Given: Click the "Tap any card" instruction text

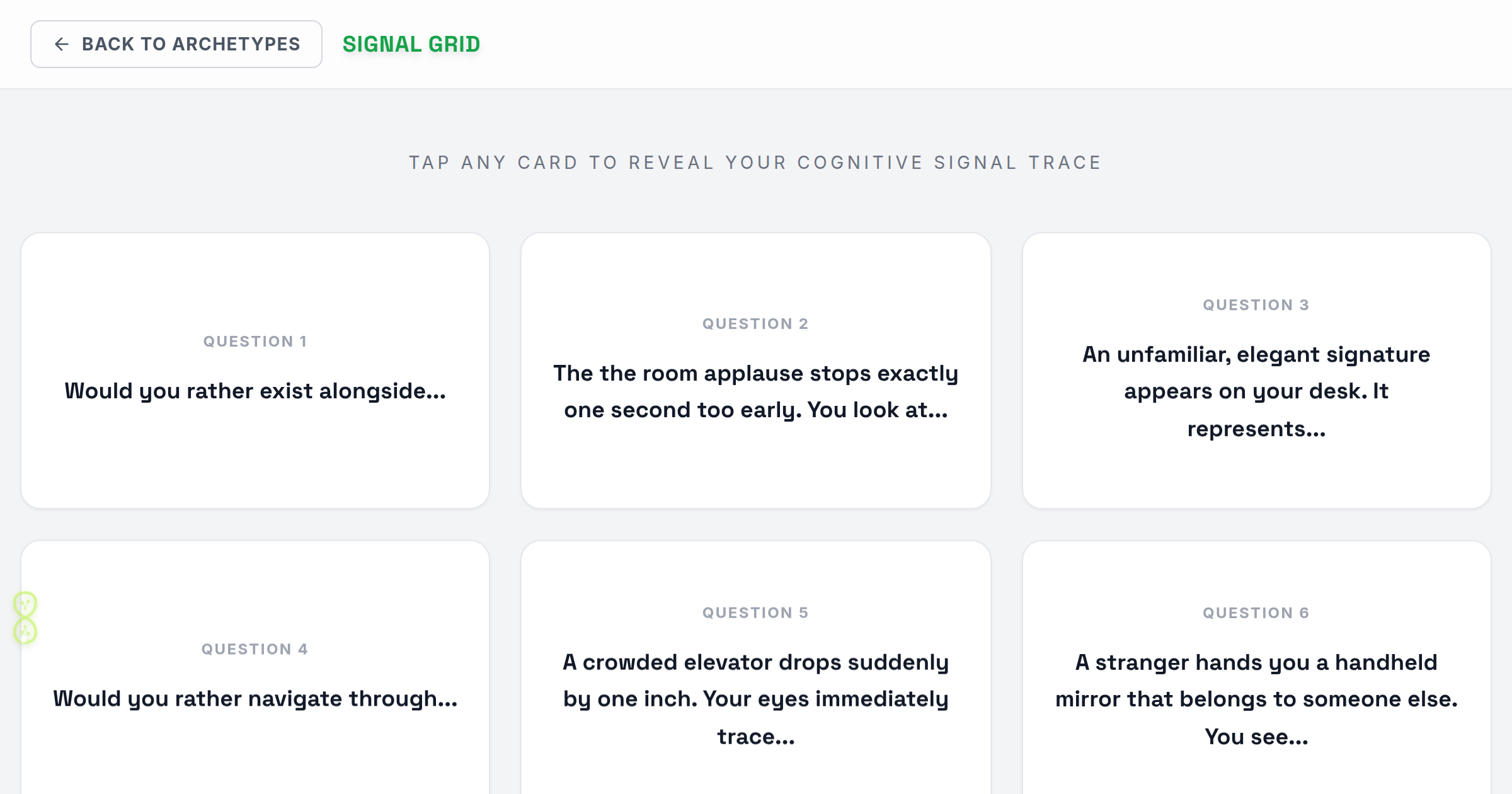Looking at the screenshot, I should [x=755, y=163].
